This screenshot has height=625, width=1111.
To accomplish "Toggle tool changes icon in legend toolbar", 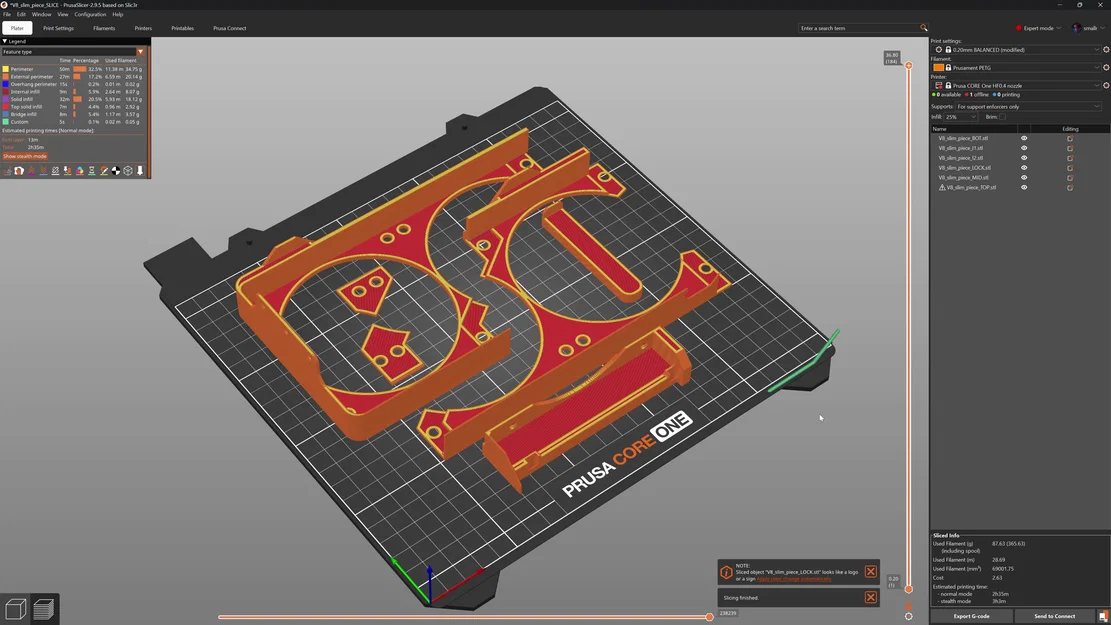I will tap(67, 171).
